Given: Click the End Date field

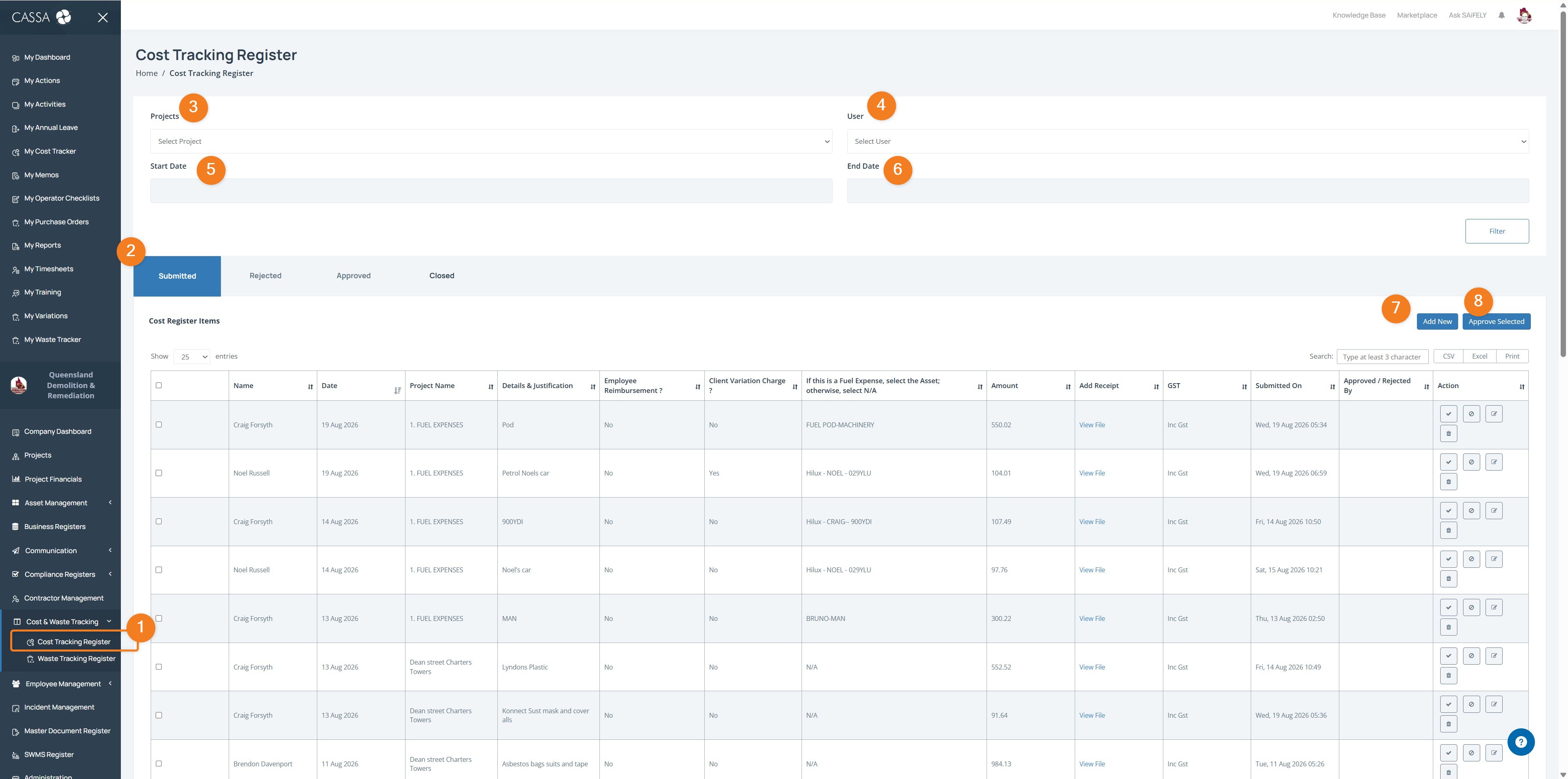Looking at the screenshot, I should pos(1187,191).
